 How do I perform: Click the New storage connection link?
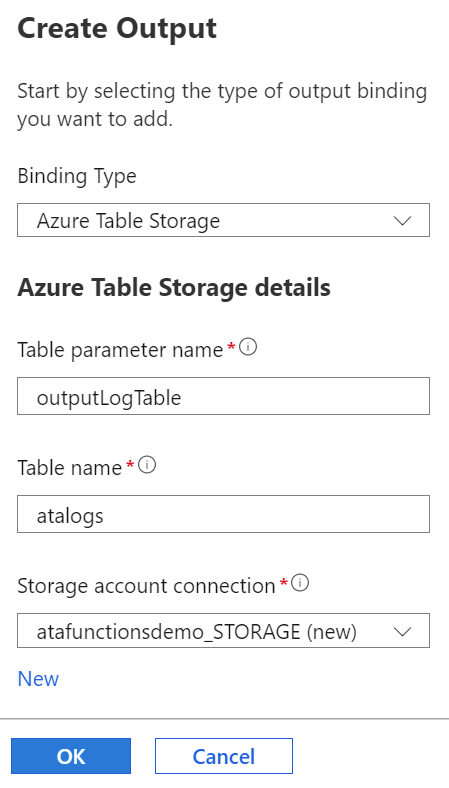(x=38, y=679)
